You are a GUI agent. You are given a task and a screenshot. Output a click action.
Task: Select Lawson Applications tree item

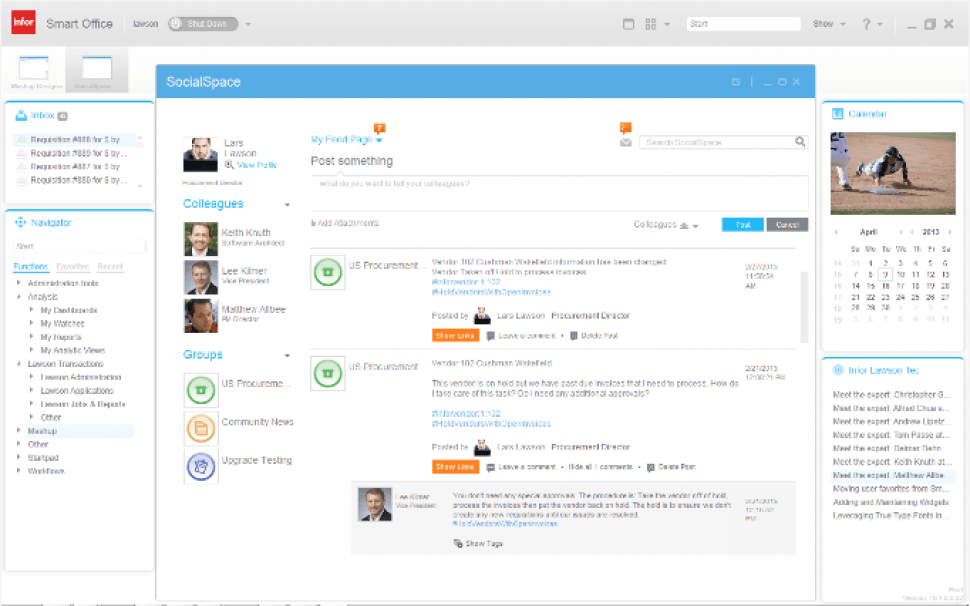point(77,390)
